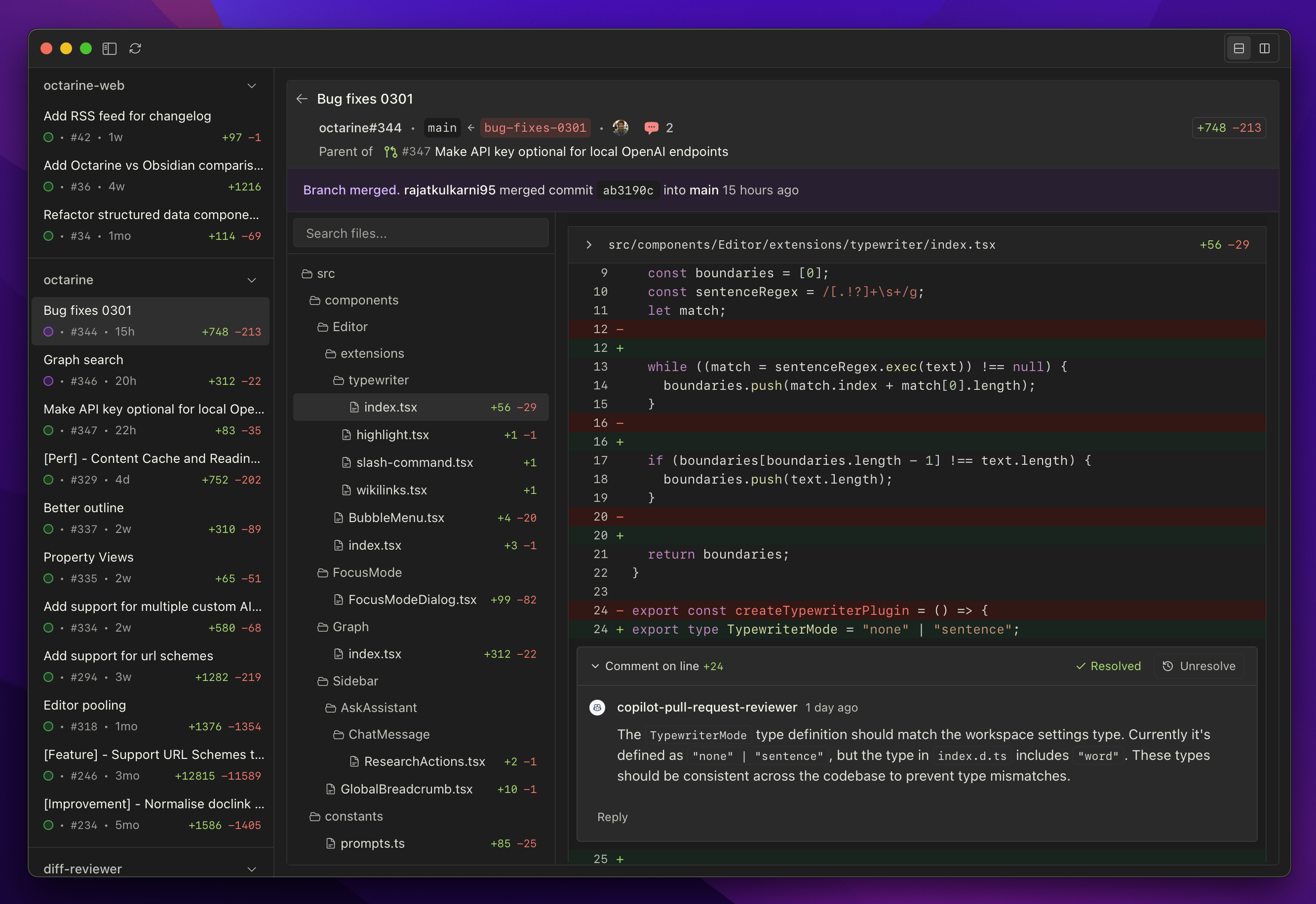Click the purple status dot beside Graph search

click(48, 380)
